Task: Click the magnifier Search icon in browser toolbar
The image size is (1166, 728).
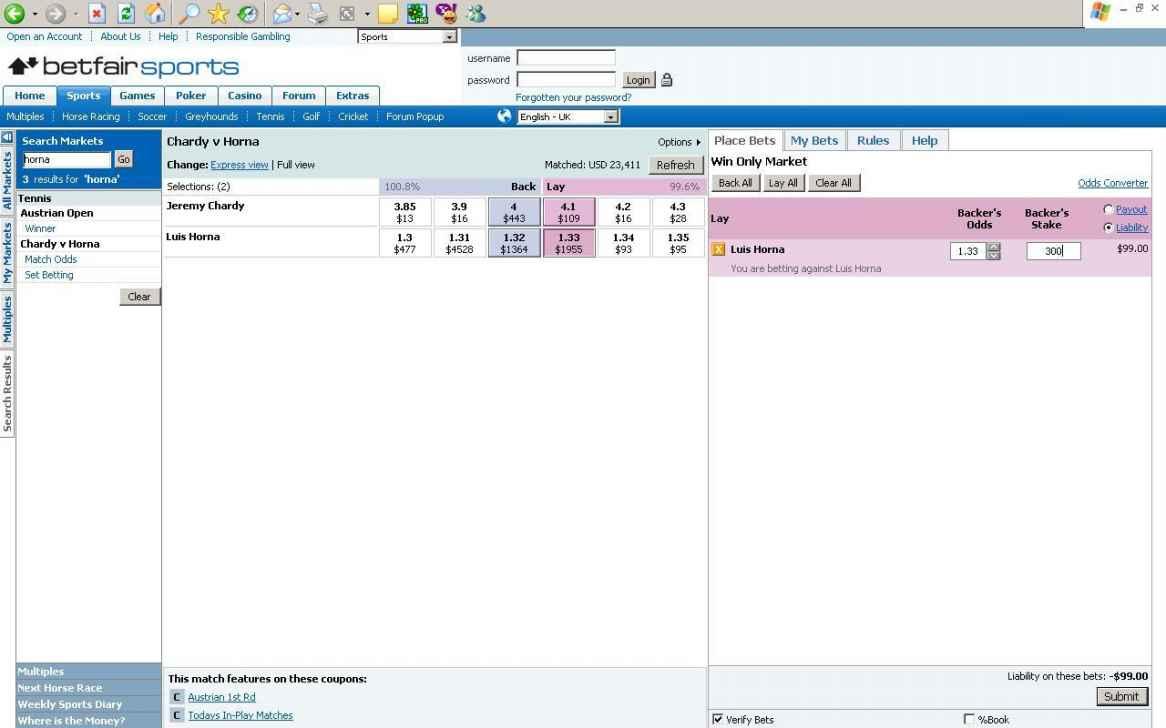Action: [x=188, y=13]
